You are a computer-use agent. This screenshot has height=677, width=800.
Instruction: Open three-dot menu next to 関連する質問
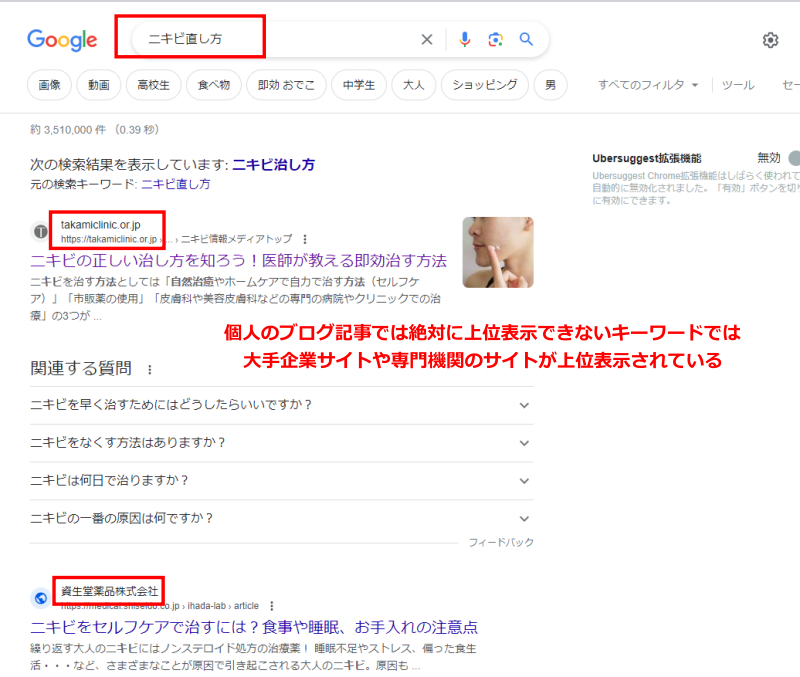click(149, 369)
